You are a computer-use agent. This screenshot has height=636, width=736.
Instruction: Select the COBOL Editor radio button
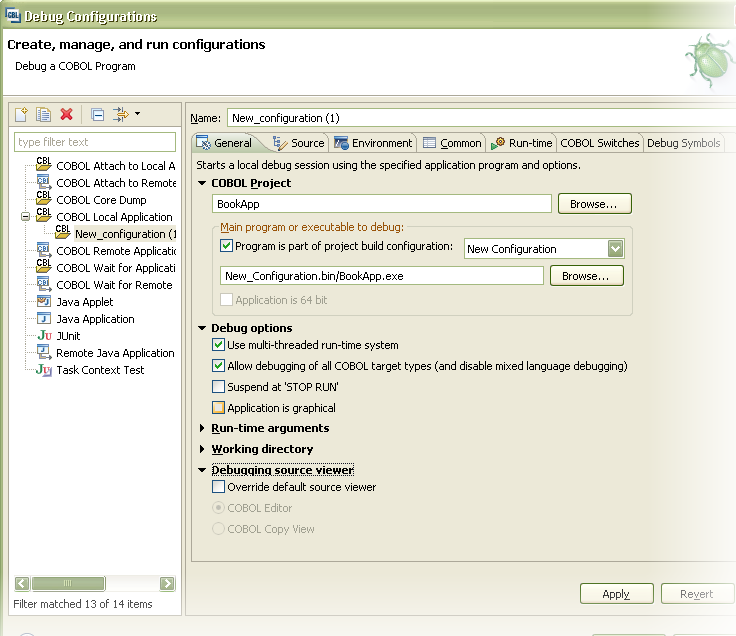(x=218, y=508)
